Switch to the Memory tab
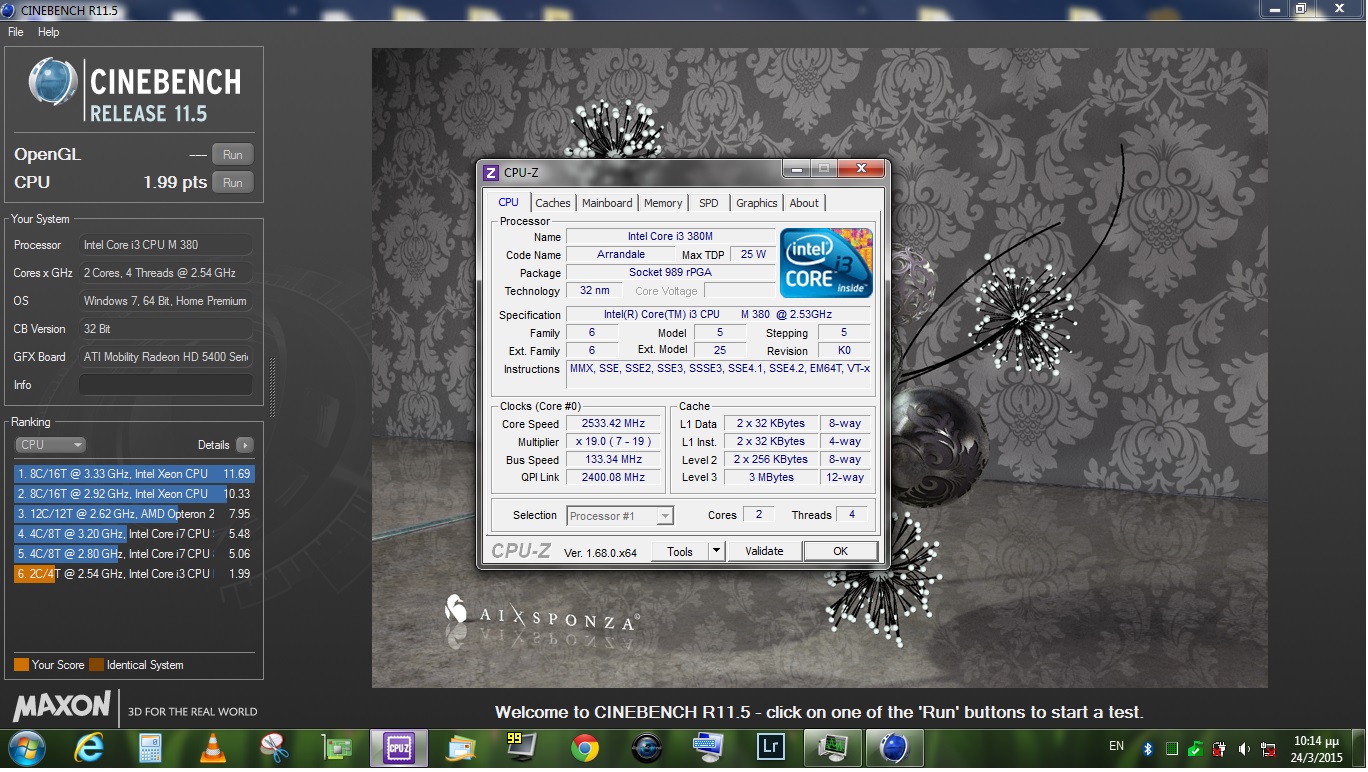The height and width of the screenshot is (772, 1368). point(663,203)
